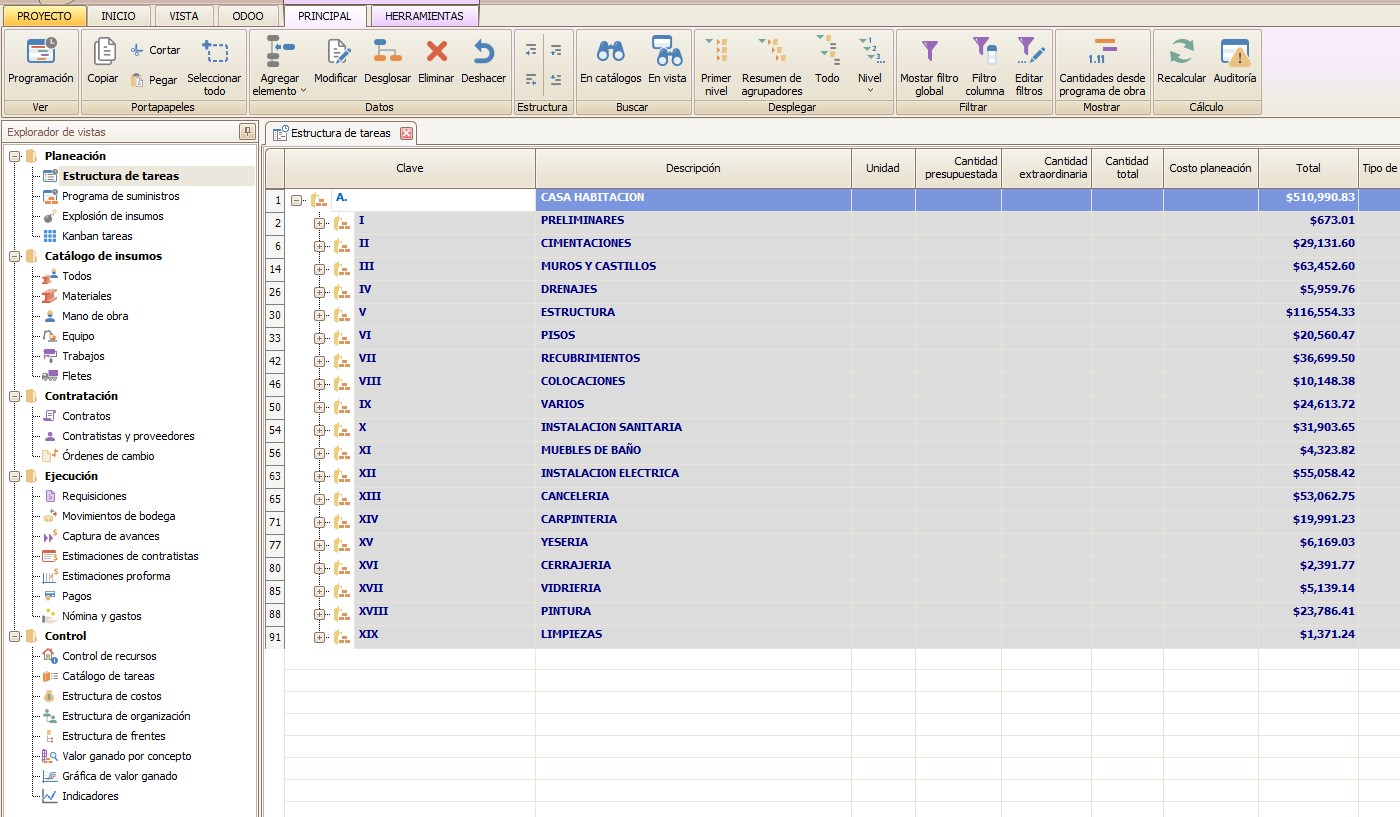Expand the CIMENTACIONES row node

(320, 246)
